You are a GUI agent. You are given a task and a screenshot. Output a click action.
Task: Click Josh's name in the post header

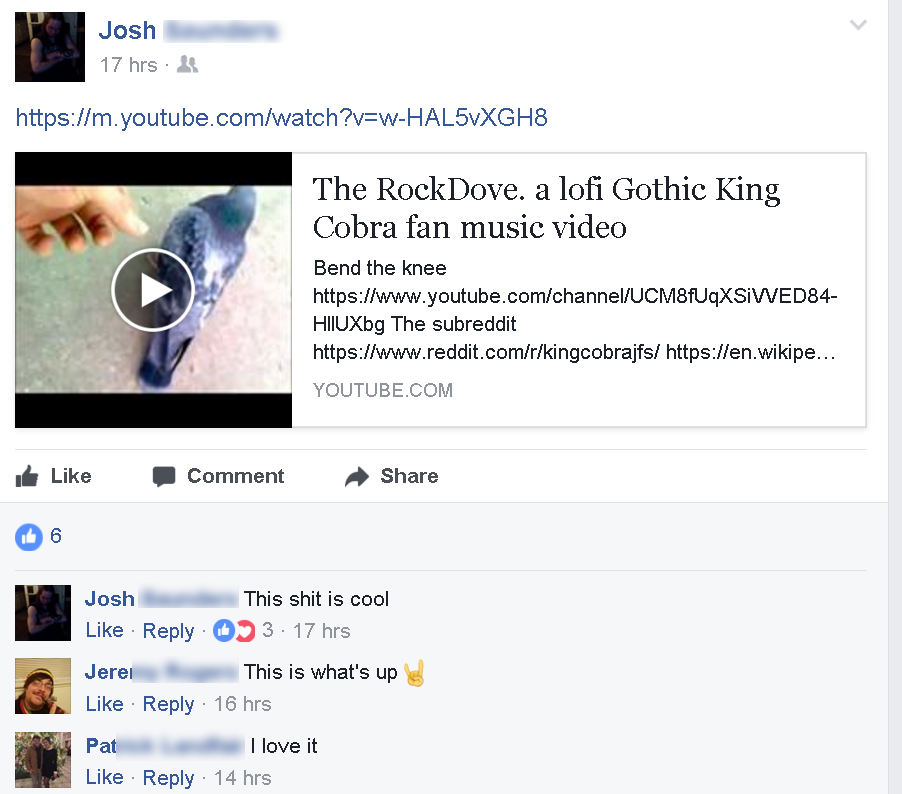pyautogui.click(x=127, y=30)
